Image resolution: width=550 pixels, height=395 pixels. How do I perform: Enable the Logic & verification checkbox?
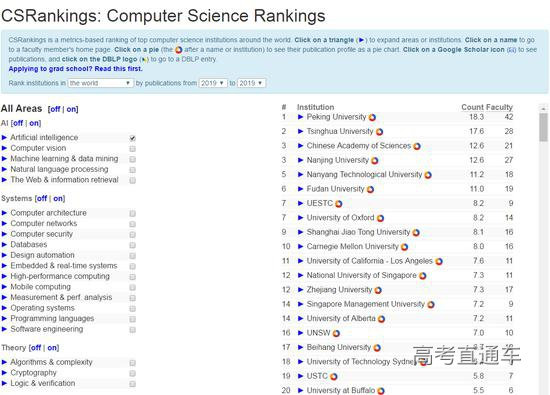click(133, 384)
